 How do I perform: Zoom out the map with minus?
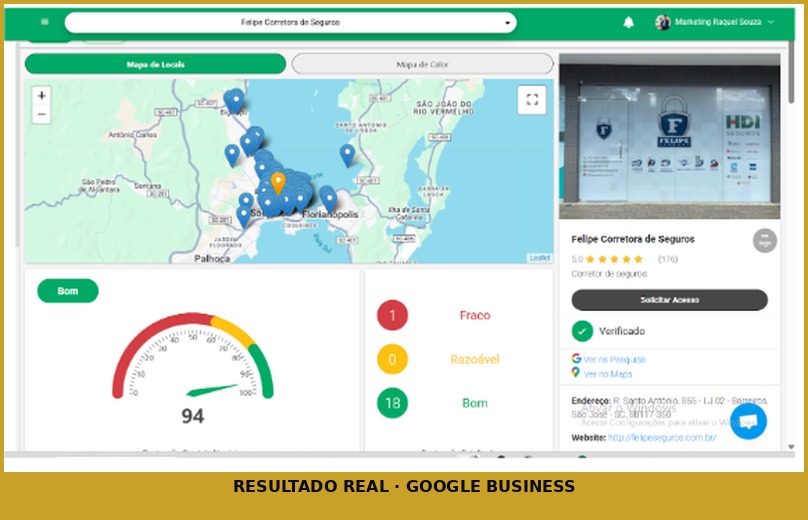click(x=42, y=114)
